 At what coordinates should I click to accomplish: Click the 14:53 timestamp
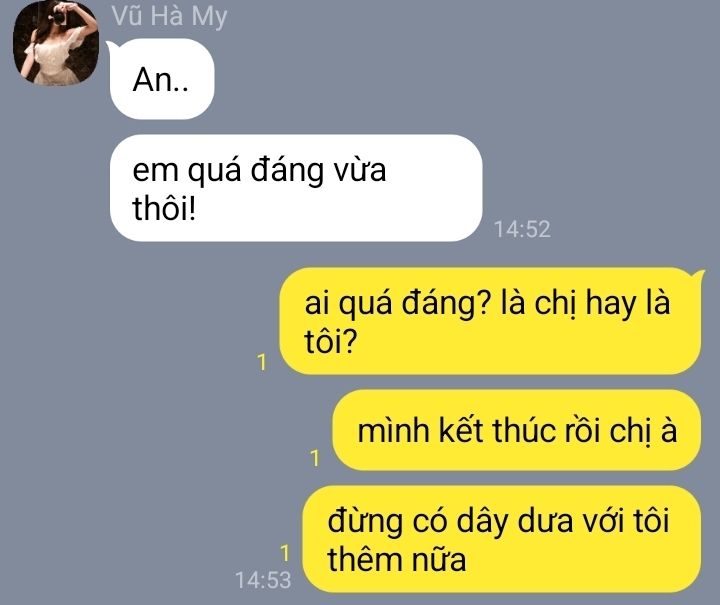click(x=263, y=580)
